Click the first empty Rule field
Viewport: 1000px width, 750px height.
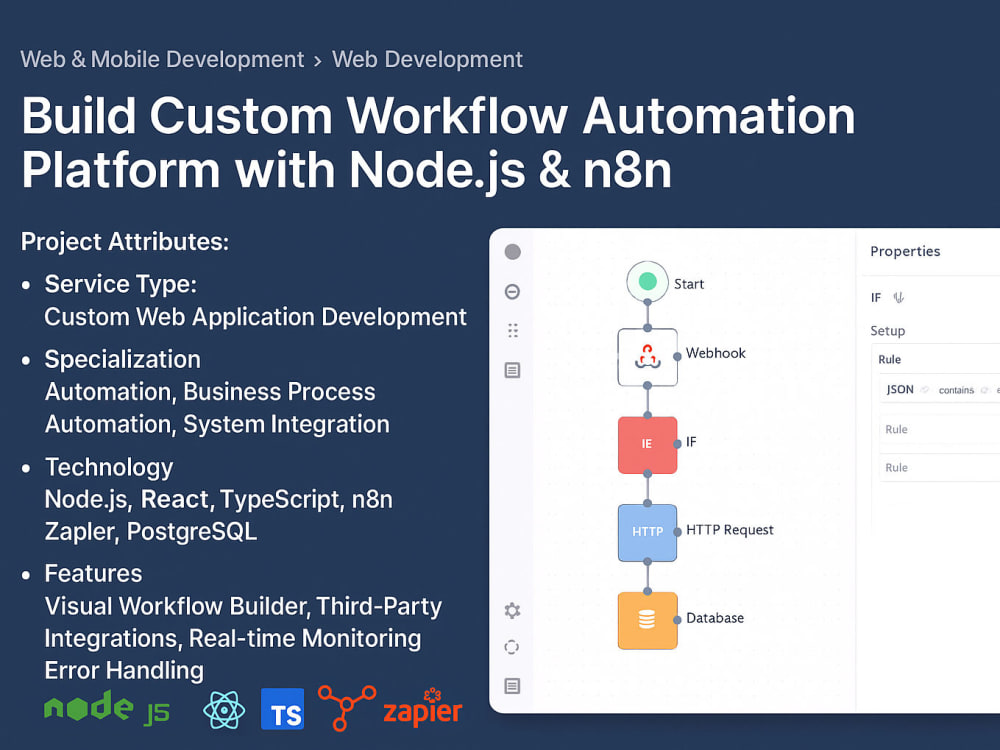[939, 430]
